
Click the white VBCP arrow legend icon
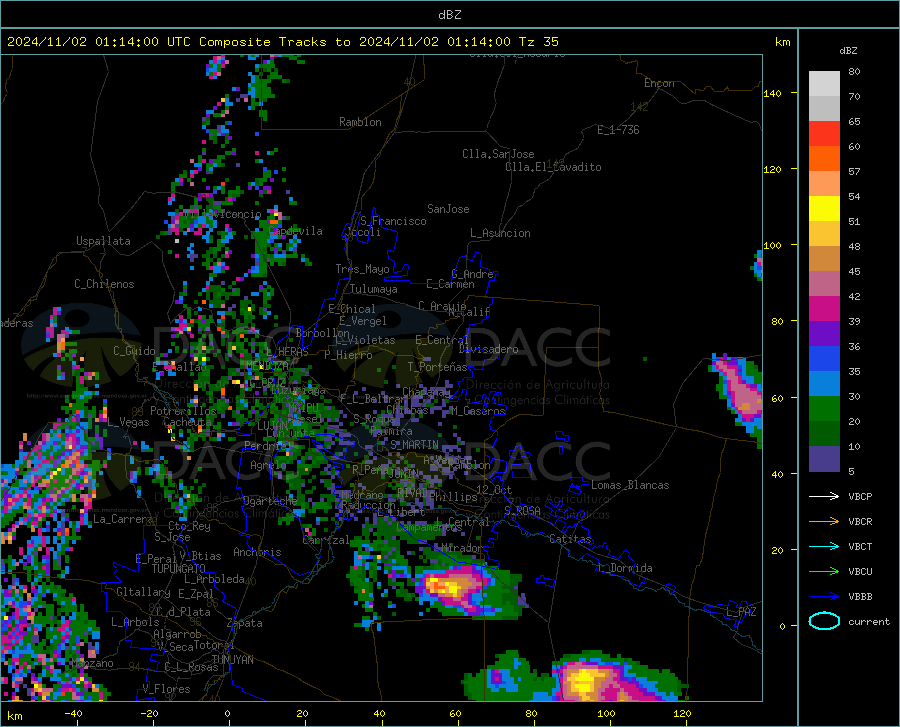pyautogui.click(x=824, y=496)
